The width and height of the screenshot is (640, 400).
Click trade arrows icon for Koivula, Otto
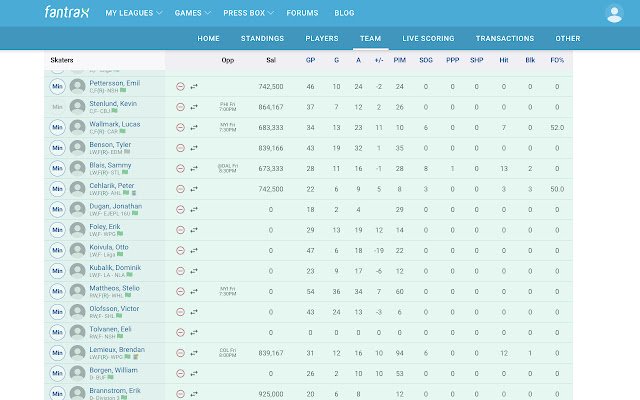click(x=194, y=250)
